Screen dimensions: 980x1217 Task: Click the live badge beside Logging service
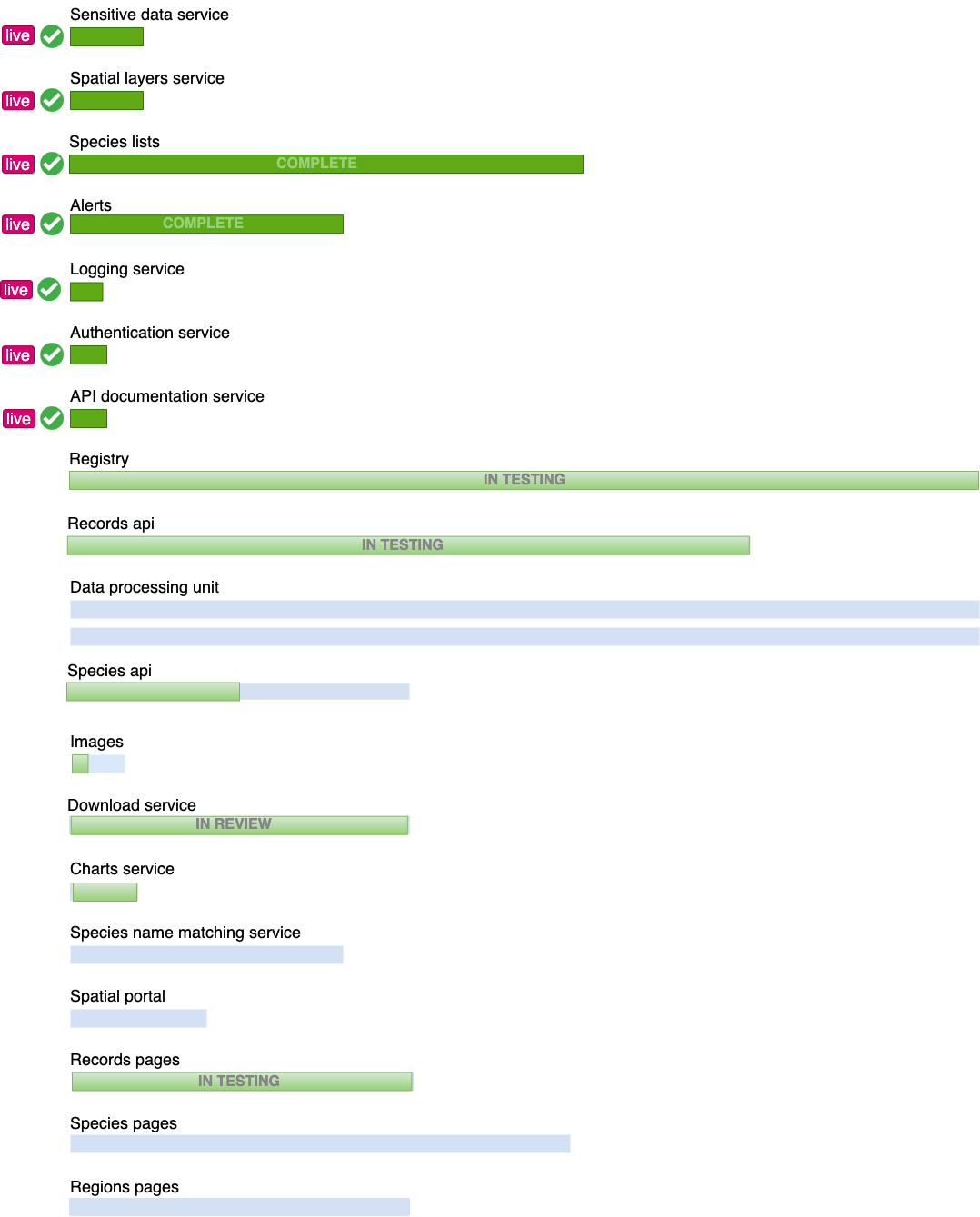coord(16,290)
